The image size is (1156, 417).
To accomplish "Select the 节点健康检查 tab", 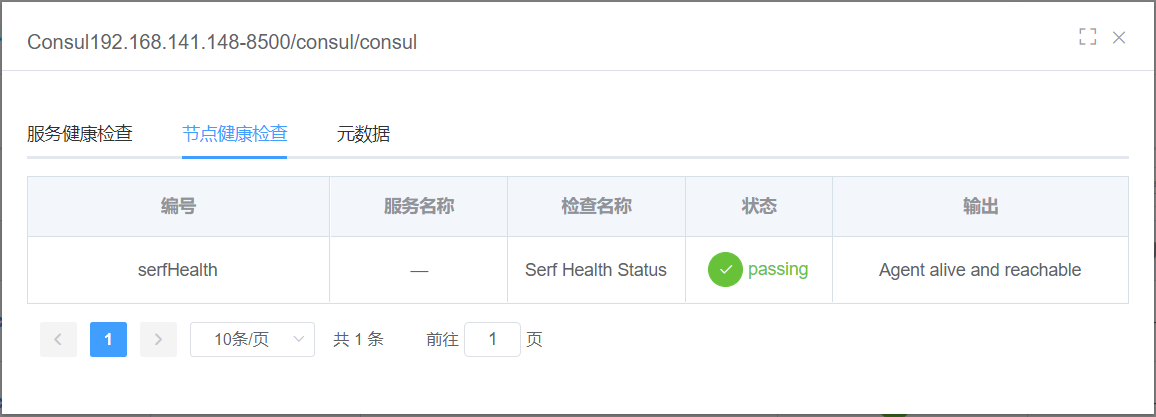I will pyautogui.click(x=234, y=134).
